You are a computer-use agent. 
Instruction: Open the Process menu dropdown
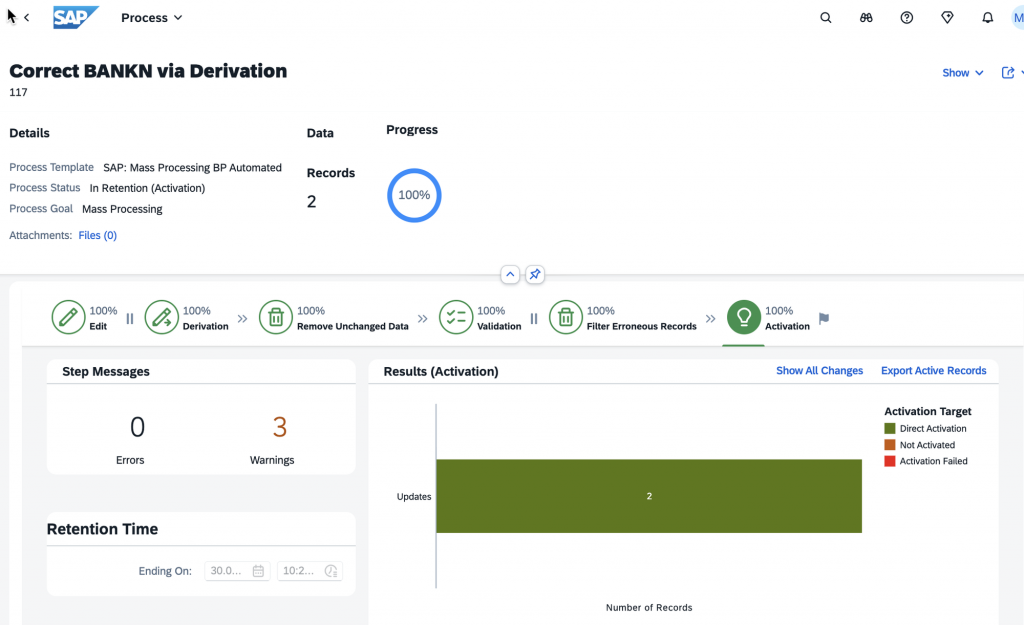(x=152, y=18)
